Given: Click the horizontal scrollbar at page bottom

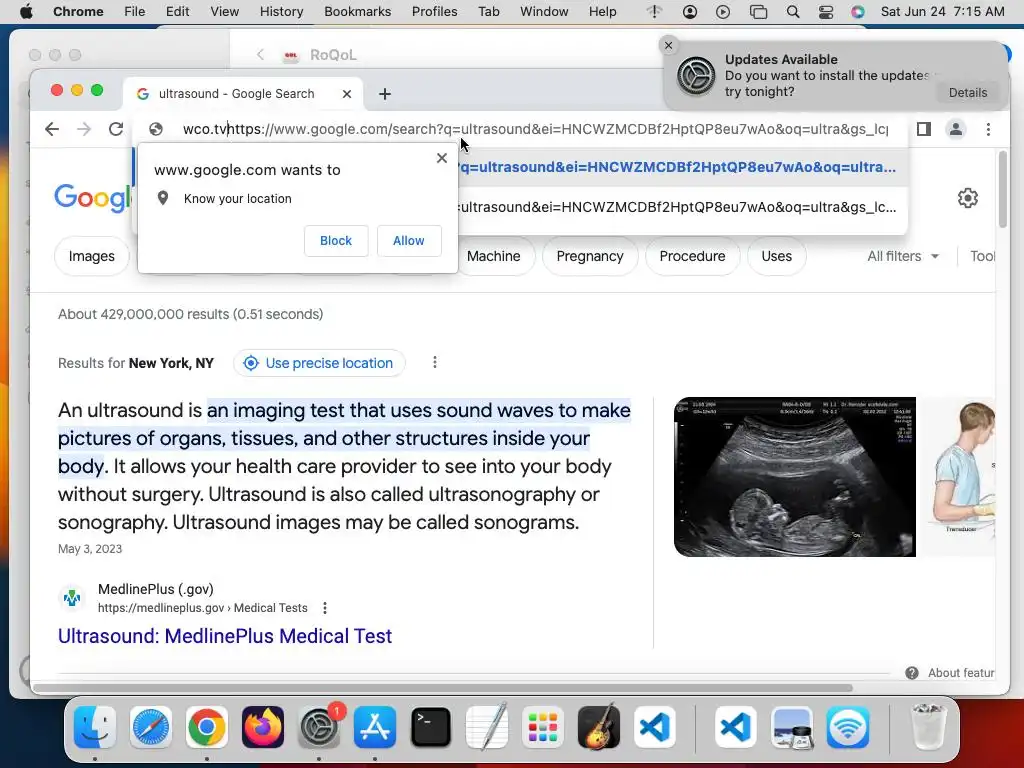Looking at the screenshot, I should click(442, 688).
